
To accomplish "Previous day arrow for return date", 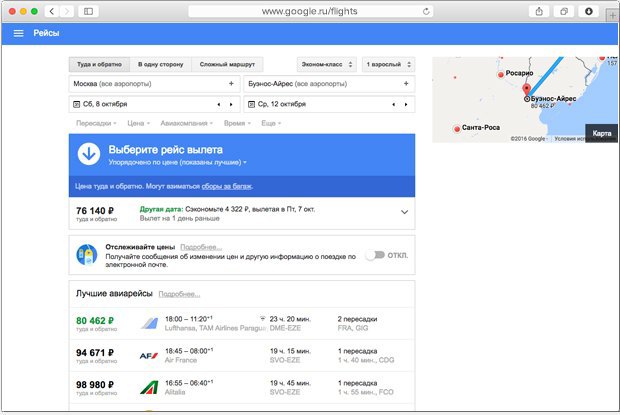I will pyautogui.click(x=393, y=104).
